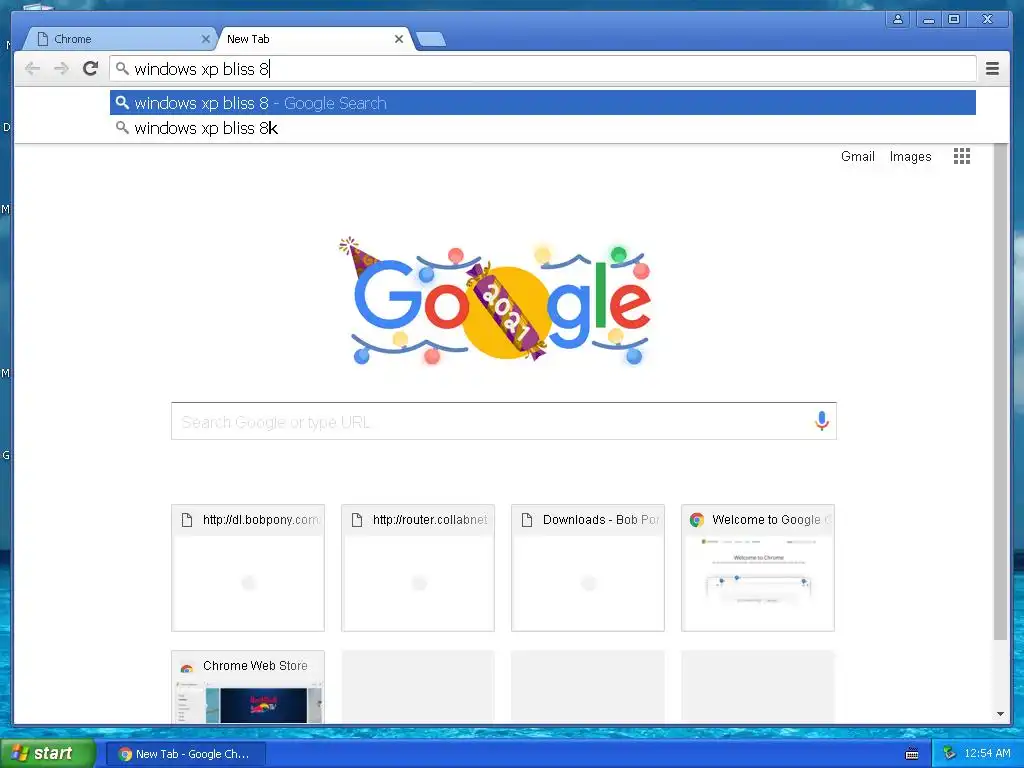This screenshot has width=1024, height=768.
Task: Open the Welcome to Google Chrome thumbnail
Action: click(758, 568)
